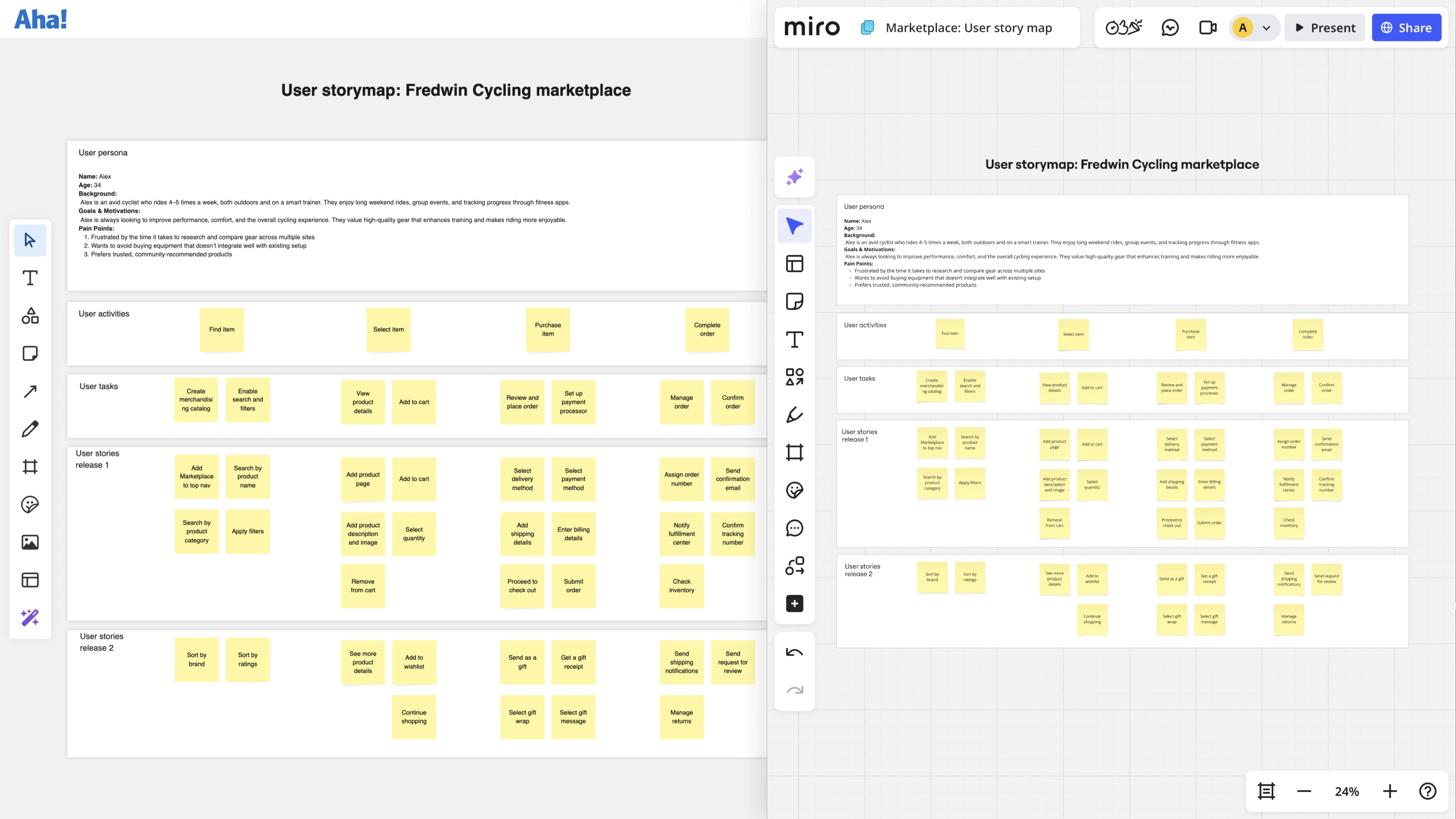Select the Miro shapes tool
This screenshot has height=819, width=1456.
(x=794, y=377)
